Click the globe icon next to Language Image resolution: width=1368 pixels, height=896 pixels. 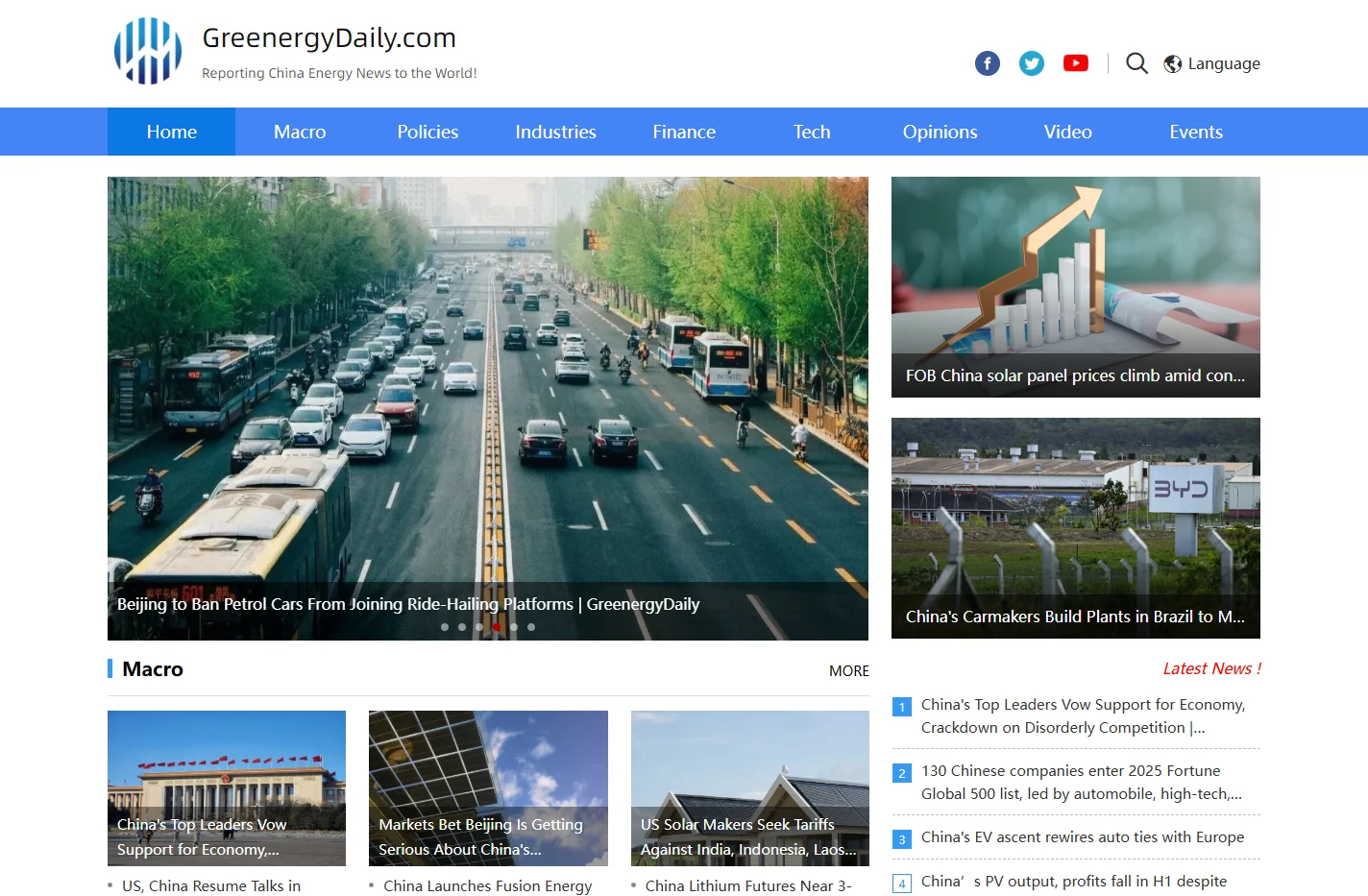point(1173,64)
